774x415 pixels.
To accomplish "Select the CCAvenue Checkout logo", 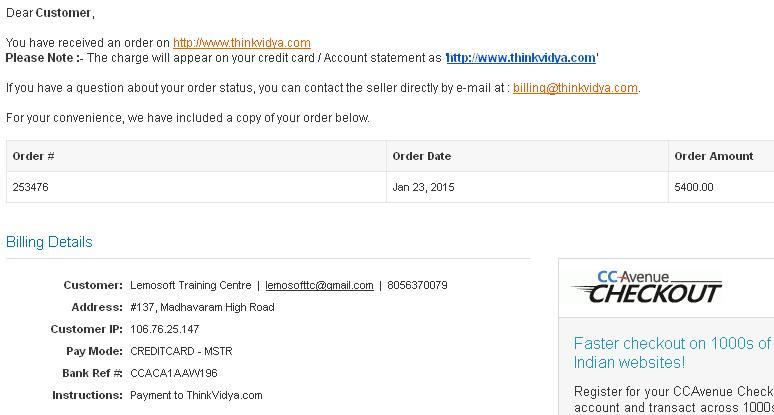I will [648, 287].
